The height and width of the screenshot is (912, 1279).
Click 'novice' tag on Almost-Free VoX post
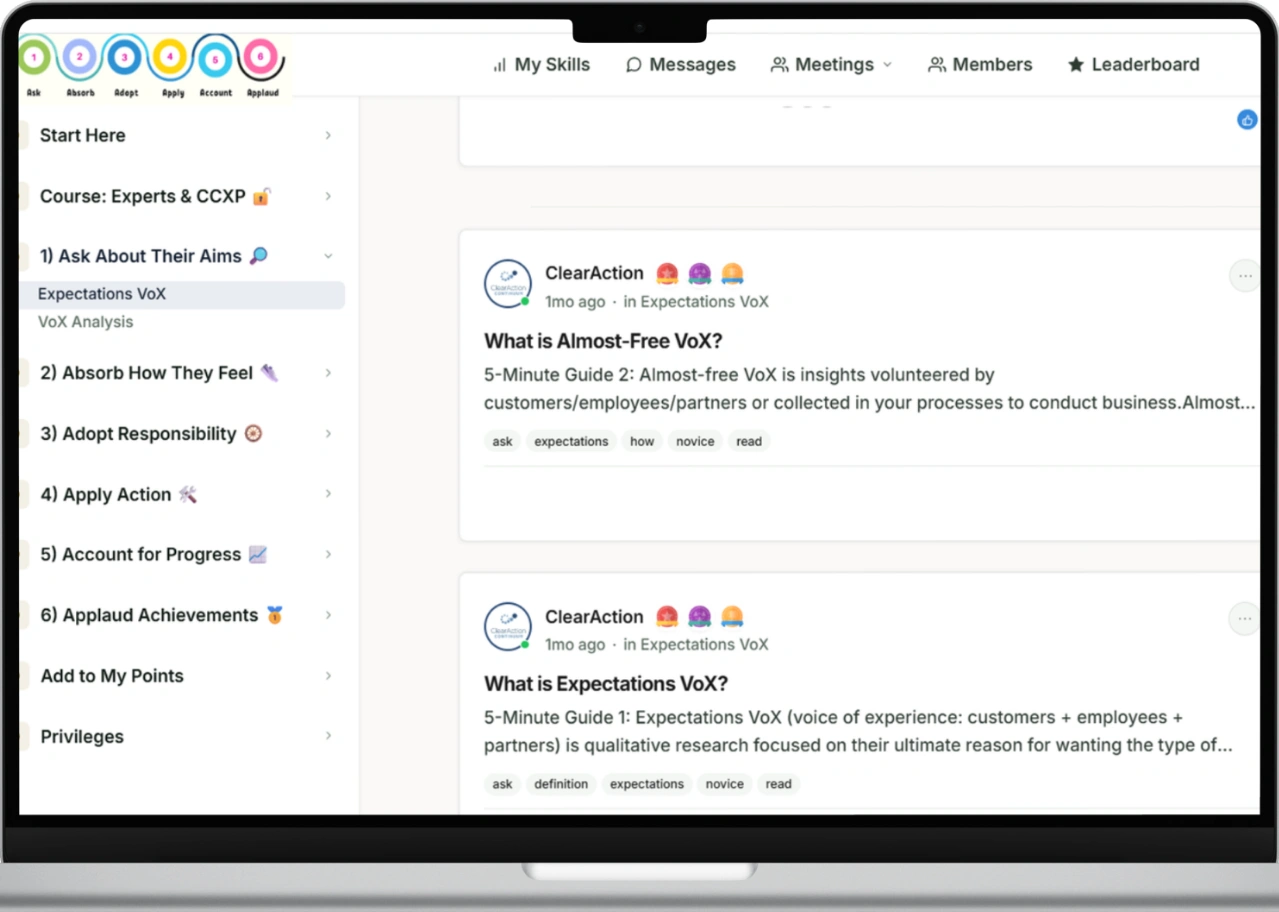[695, 441]
